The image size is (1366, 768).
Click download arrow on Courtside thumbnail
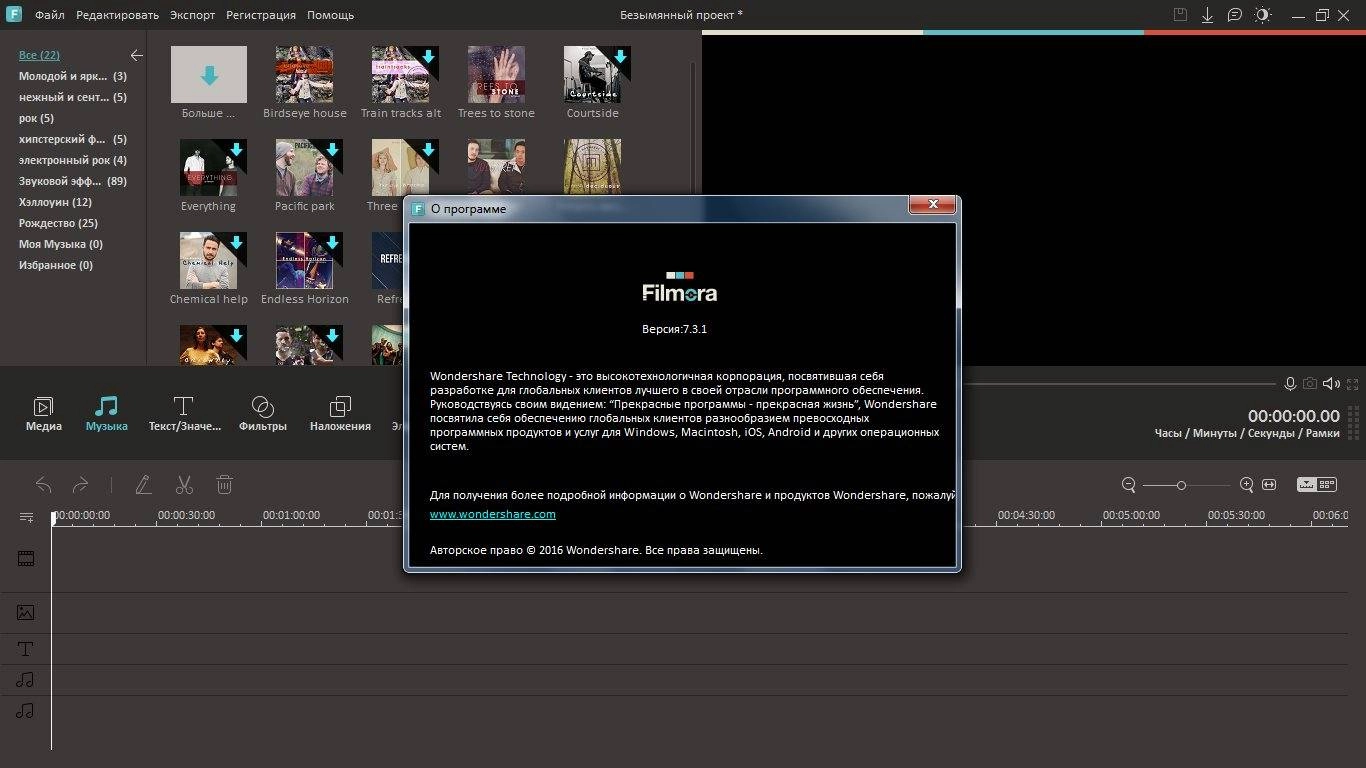[620, 57]
